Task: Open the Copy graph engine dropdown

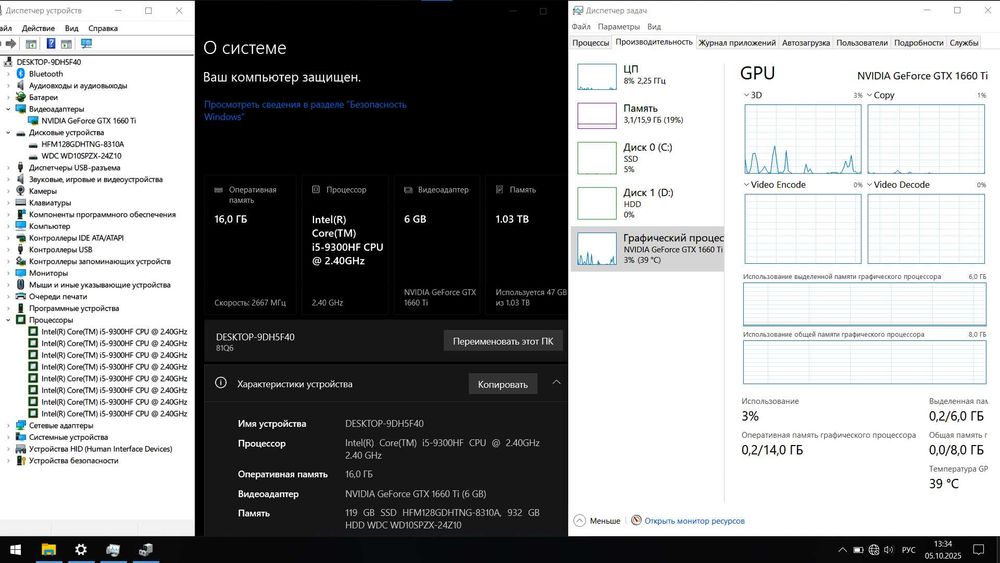Action: tap(869, 95)
